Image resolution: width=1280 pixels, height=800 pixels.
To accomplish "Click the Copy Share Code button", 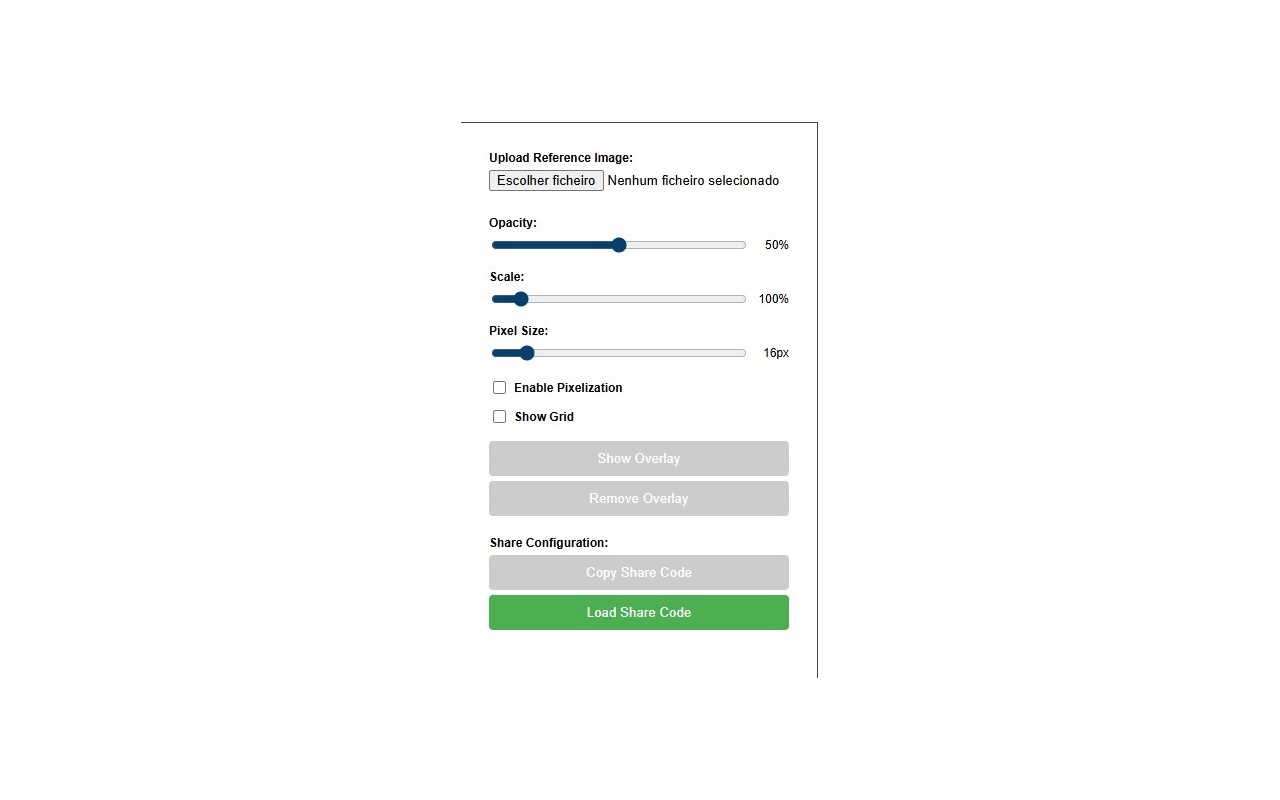I will (x=638, y=573).
